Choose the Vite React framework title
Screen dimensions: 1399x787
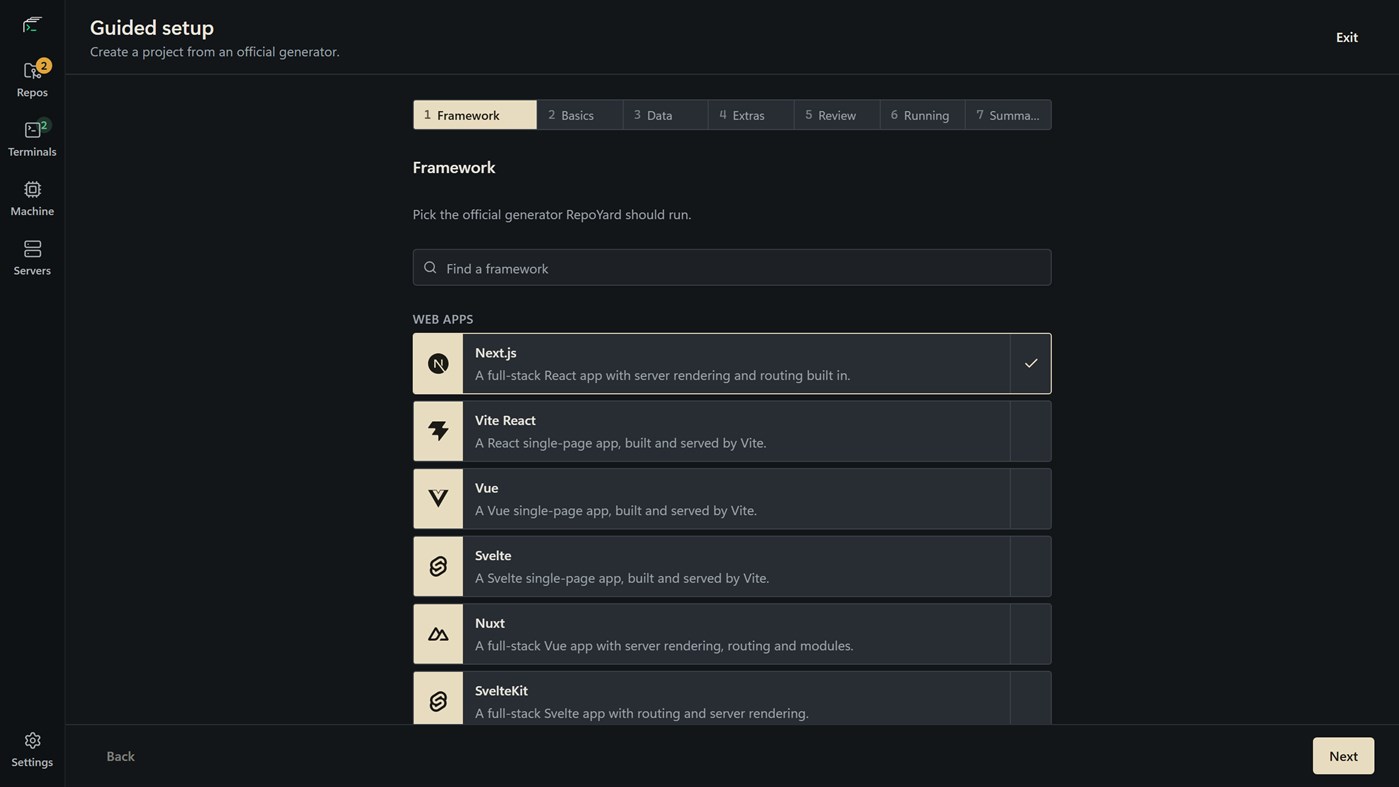tap(505, 420)
